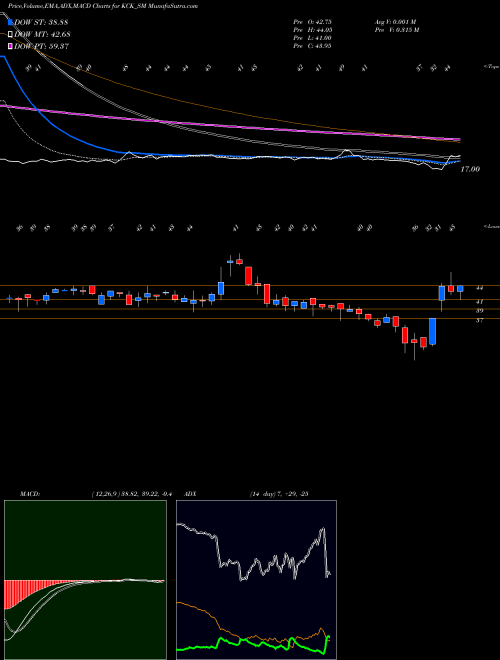Click the last blue candlestick on the right

point(460,289)
